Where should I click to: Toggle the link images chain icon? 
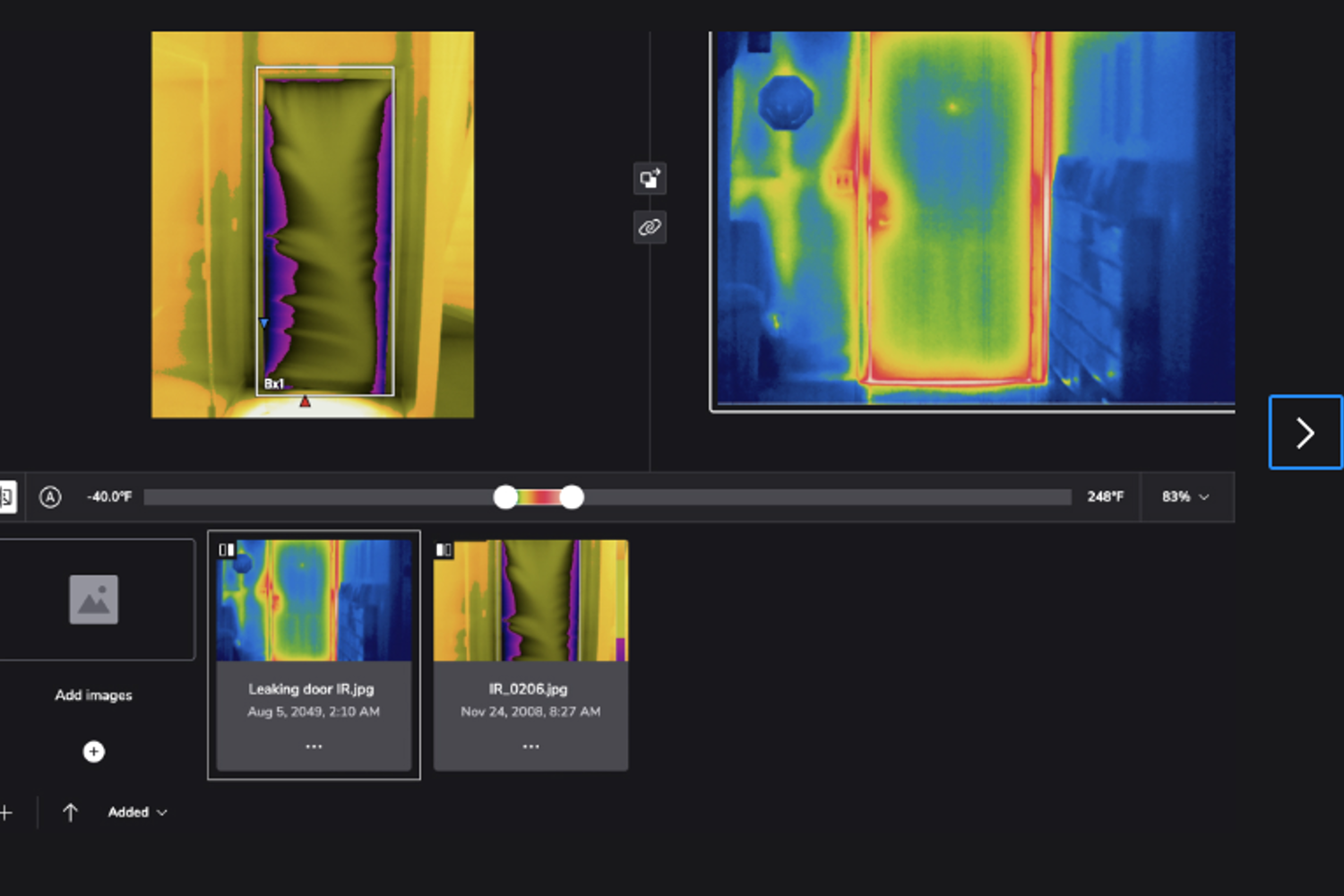(x=650, y=228)
